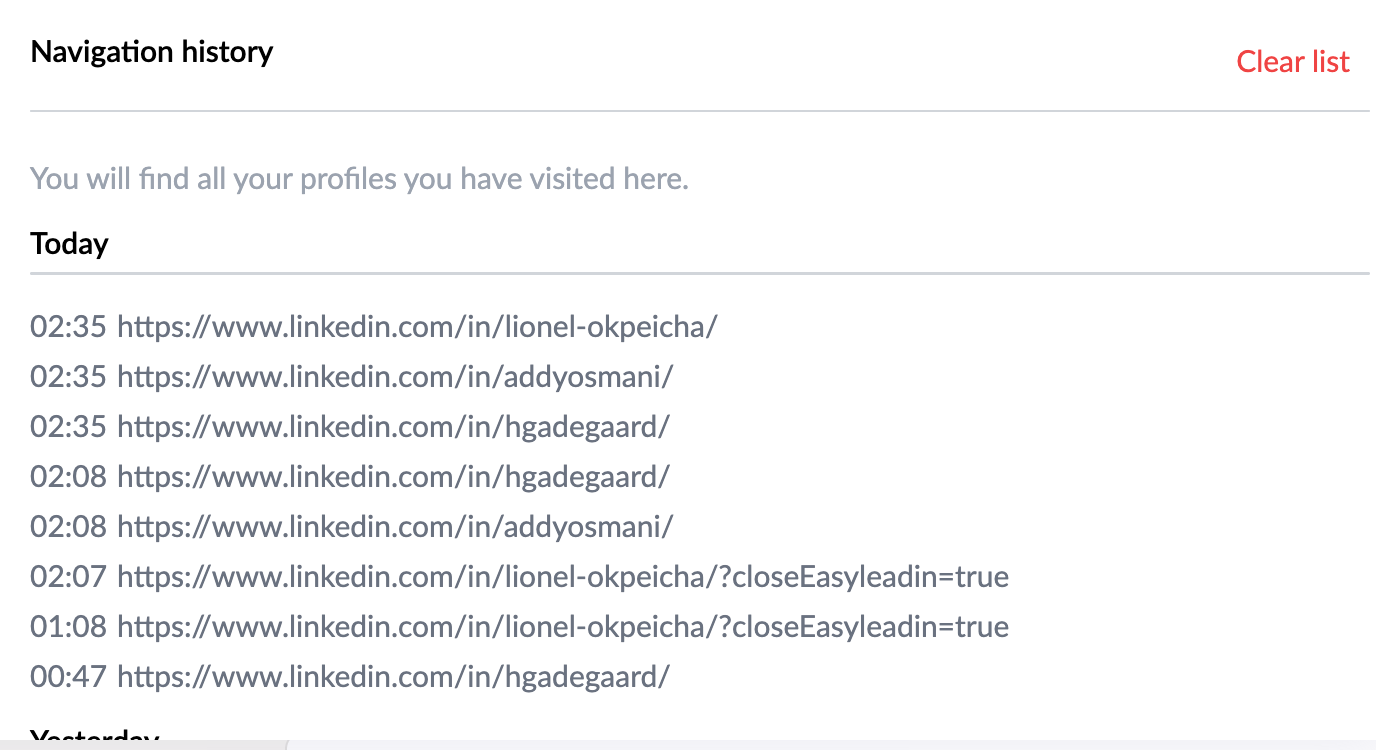This screenshot has height=750, width=1376.
Task: Open the hgadegaard profile link visited at 02:35
Action: (x=393, y=426)
